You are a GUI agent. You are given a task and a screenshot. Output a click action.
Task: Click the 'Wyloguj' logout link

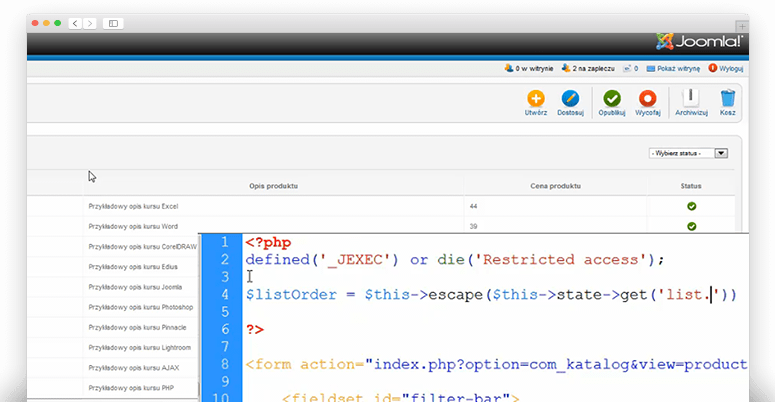tap(727, 69)
